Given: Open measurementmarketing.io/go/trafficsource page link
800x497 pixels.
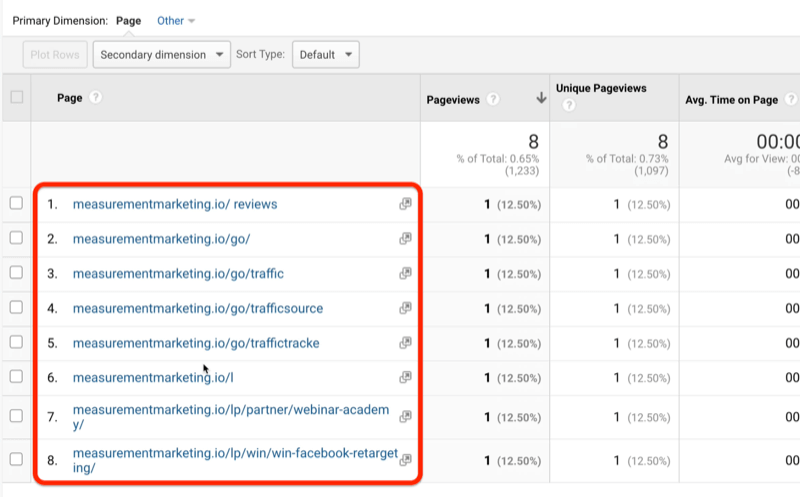Looking at the screenshot, I should [x=198, y=308].
